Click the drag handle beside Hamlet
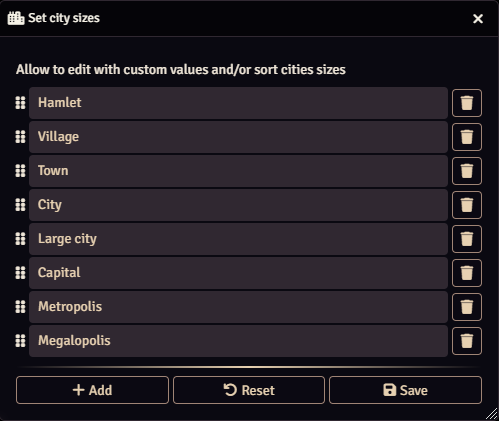 tap(20, 103)
